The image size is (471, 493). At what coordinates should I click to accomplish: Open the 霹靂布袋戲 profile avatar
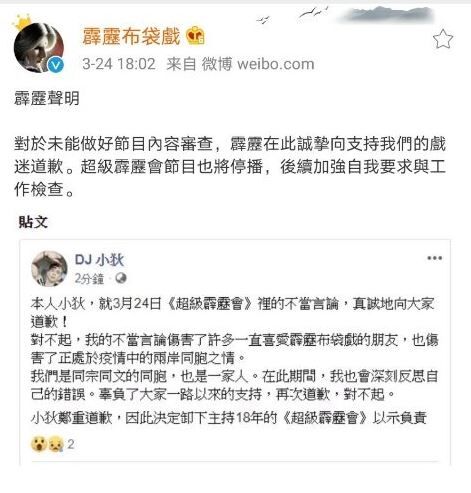click(39, 47)
